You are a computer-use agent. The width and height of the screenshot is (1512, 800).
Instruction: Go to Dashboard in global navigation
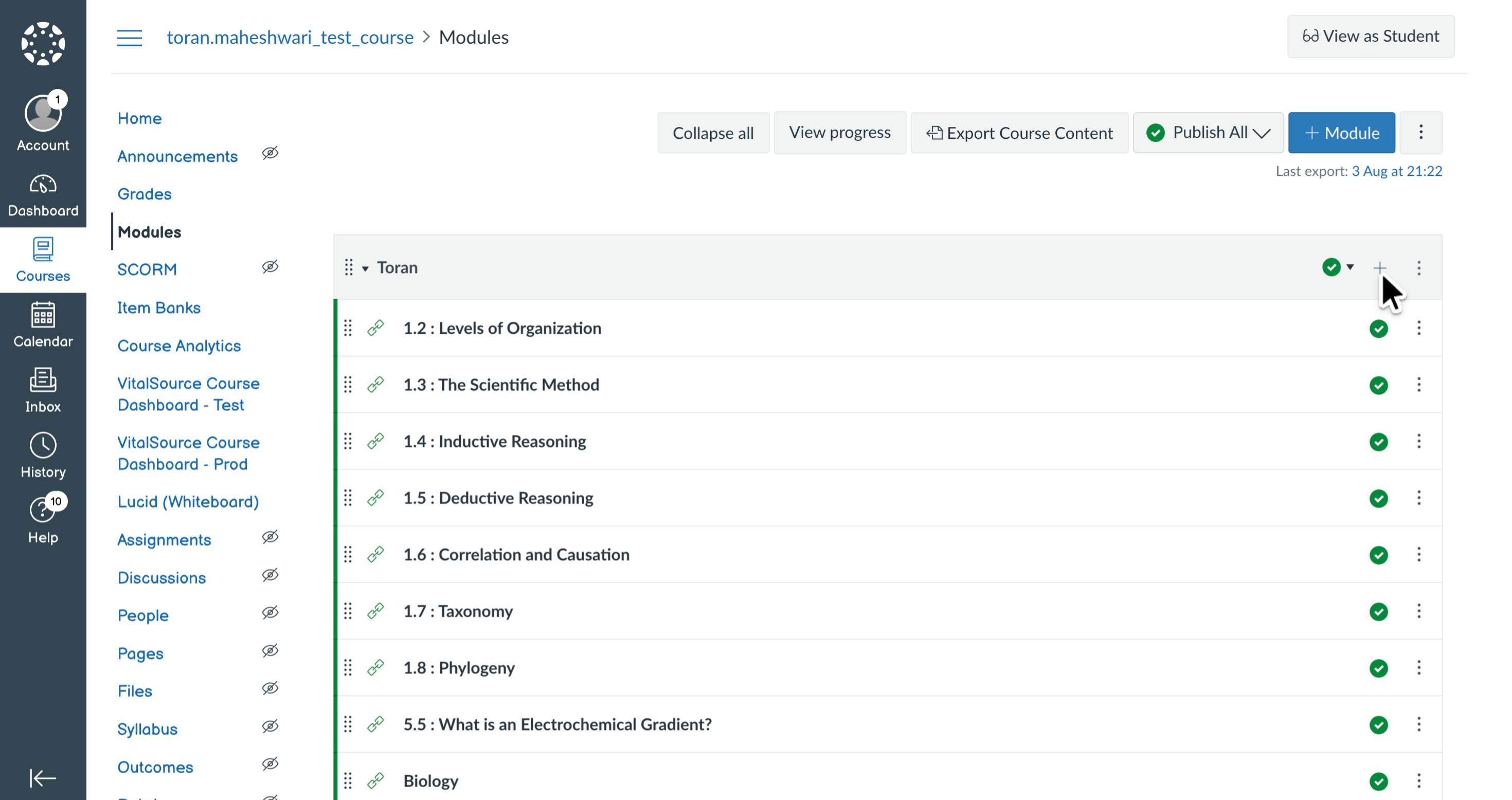click(x=43, y=195)
